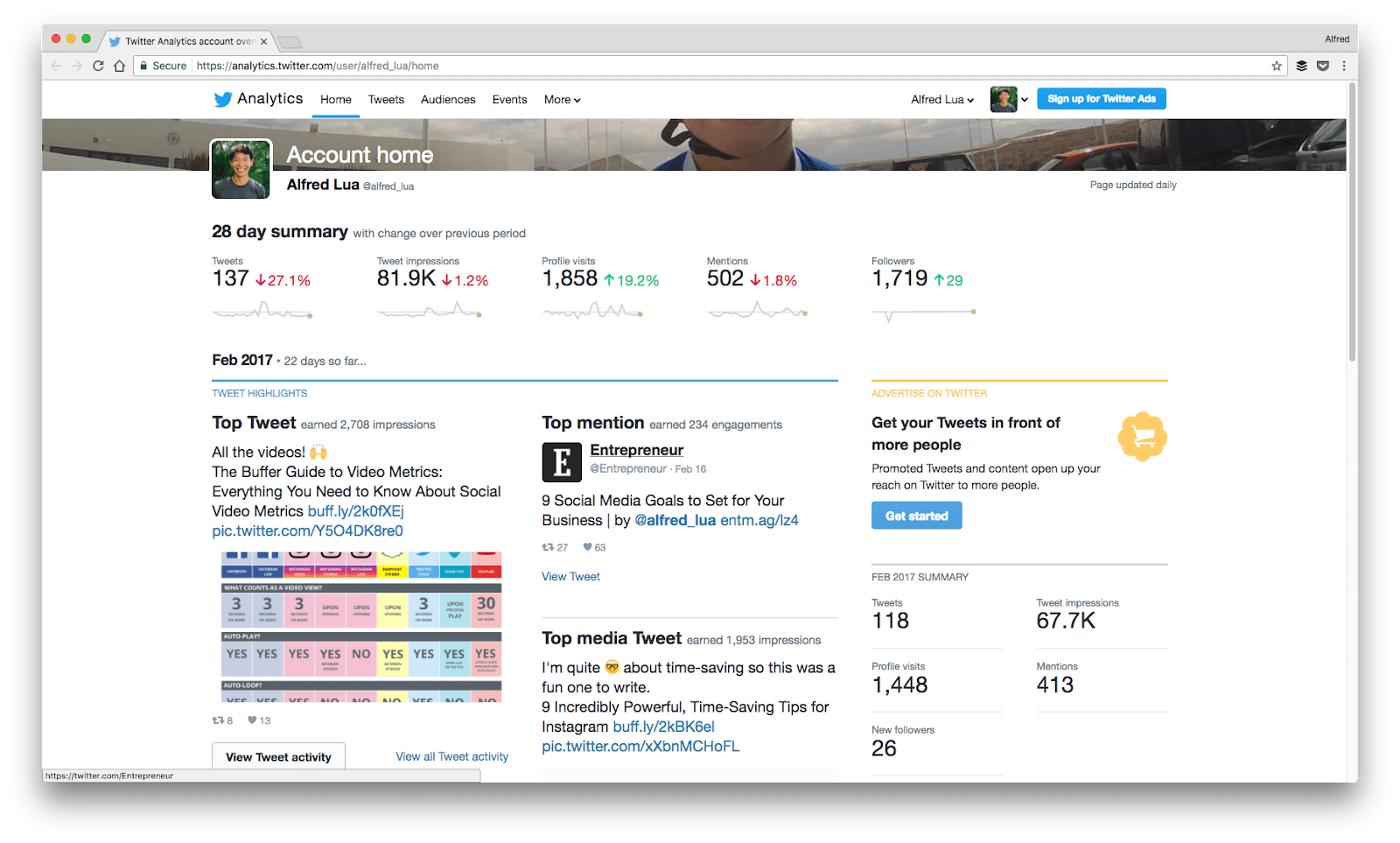Click Tweets count 137 in summary
The height and width of the screenshot is (843, 1400).
tap(230, 279)
